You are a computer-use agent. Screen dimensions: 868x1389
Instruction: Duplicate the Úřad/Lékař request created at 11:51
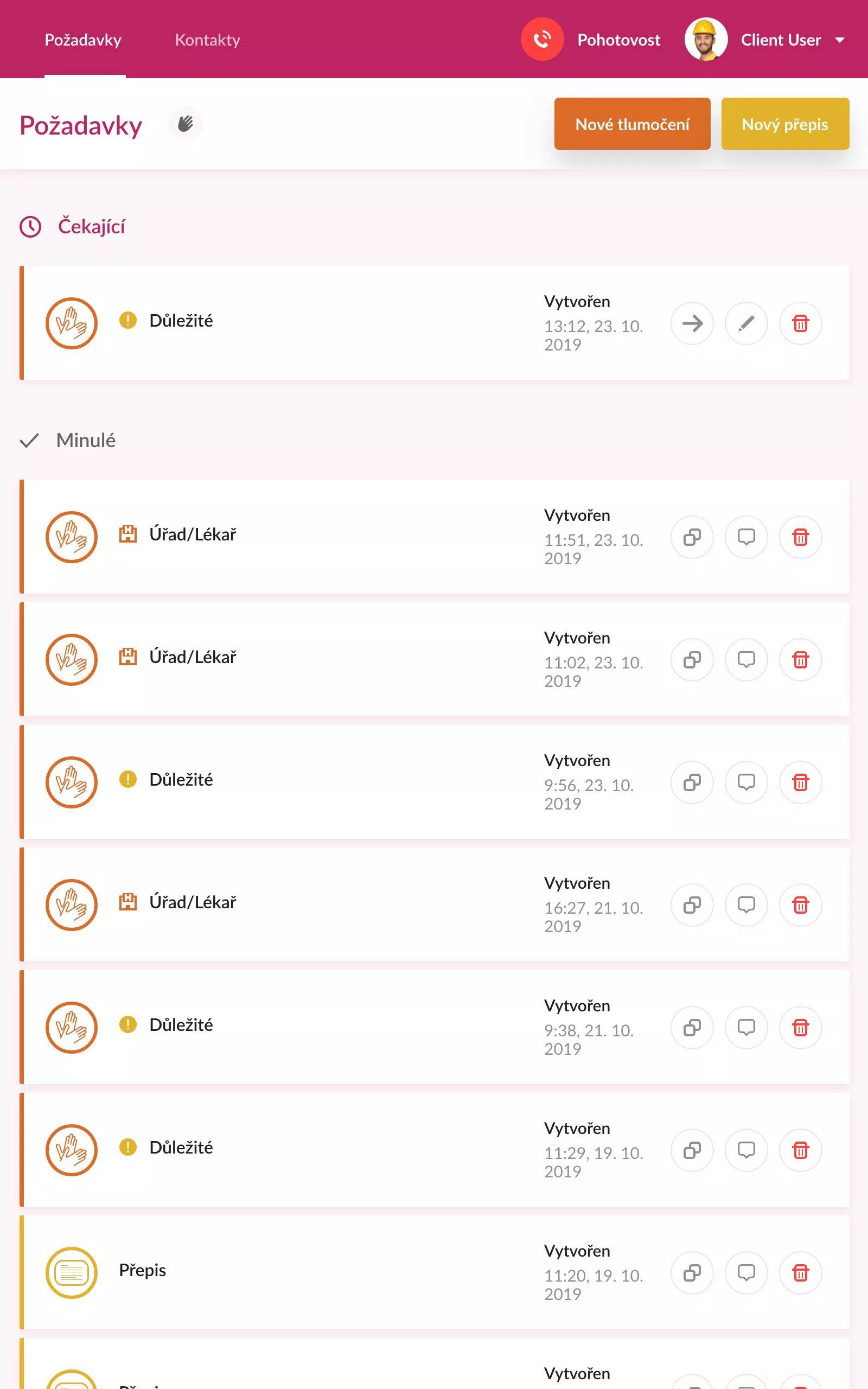[x=692, y=537]
